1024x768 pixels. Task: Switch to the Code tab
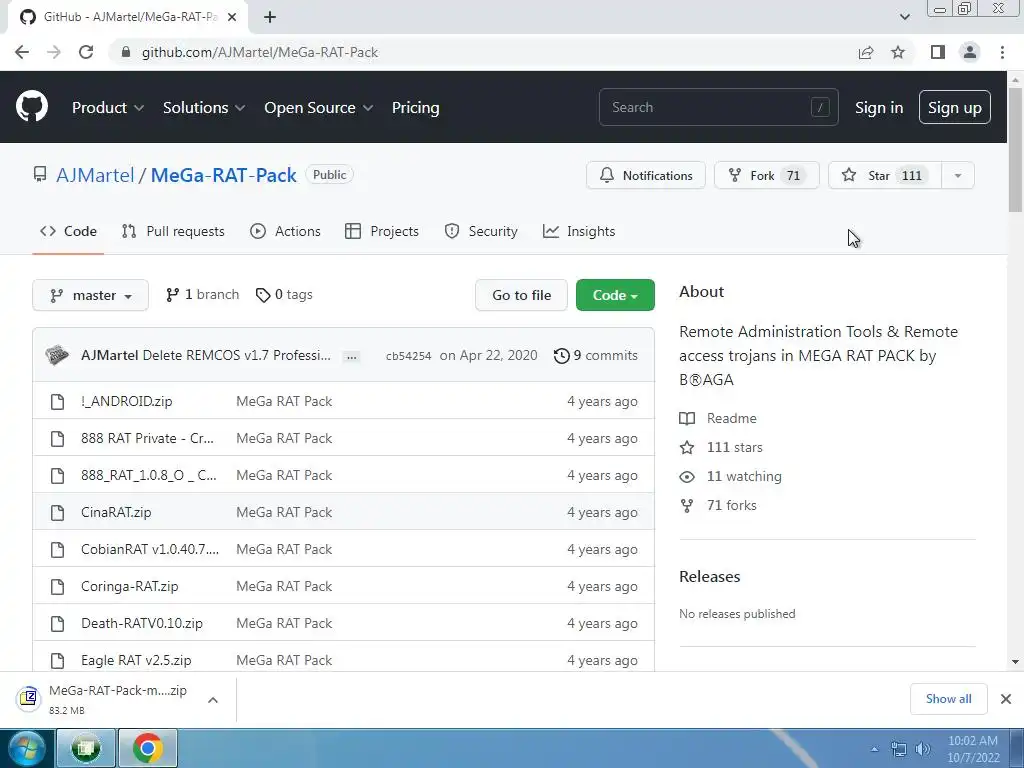pos(68,231)
